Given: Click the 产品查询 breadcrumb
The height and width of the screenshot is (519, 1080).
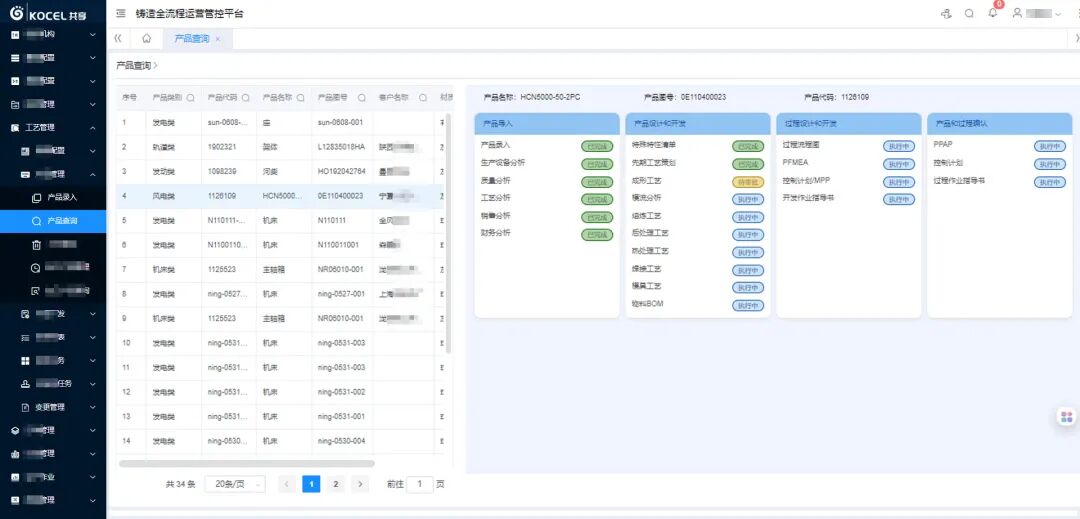Looking at the screenshot, I should click(133, 65).
